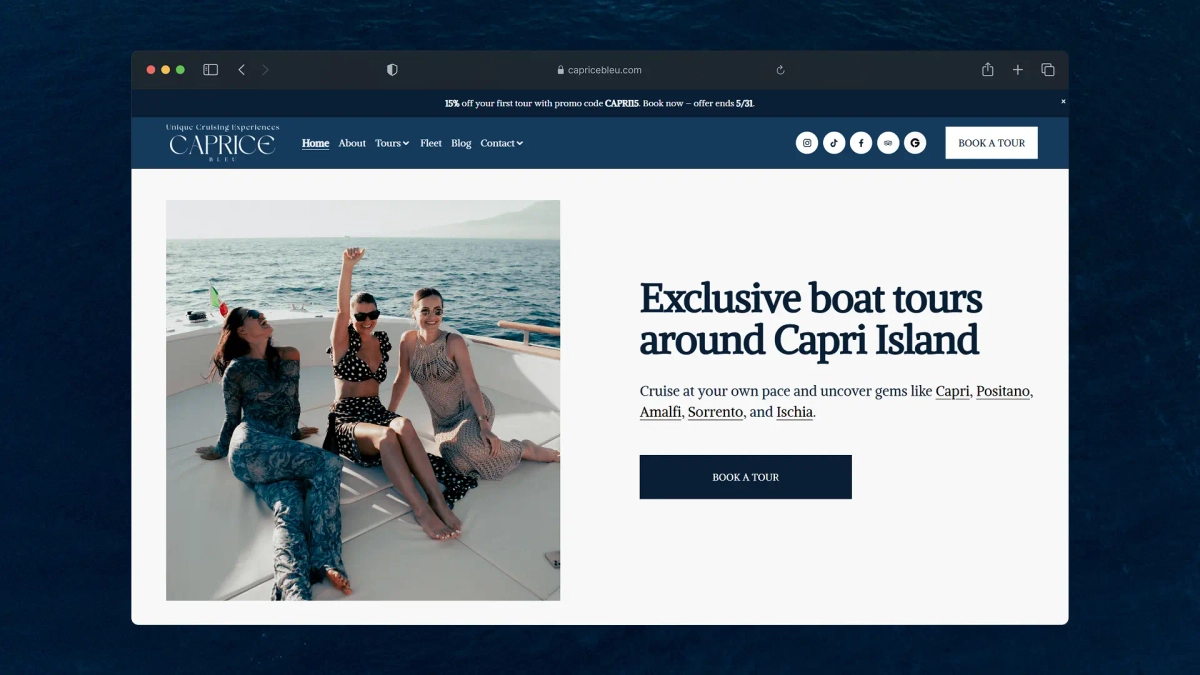Open the TikTok social icon

tap(834, 143)
